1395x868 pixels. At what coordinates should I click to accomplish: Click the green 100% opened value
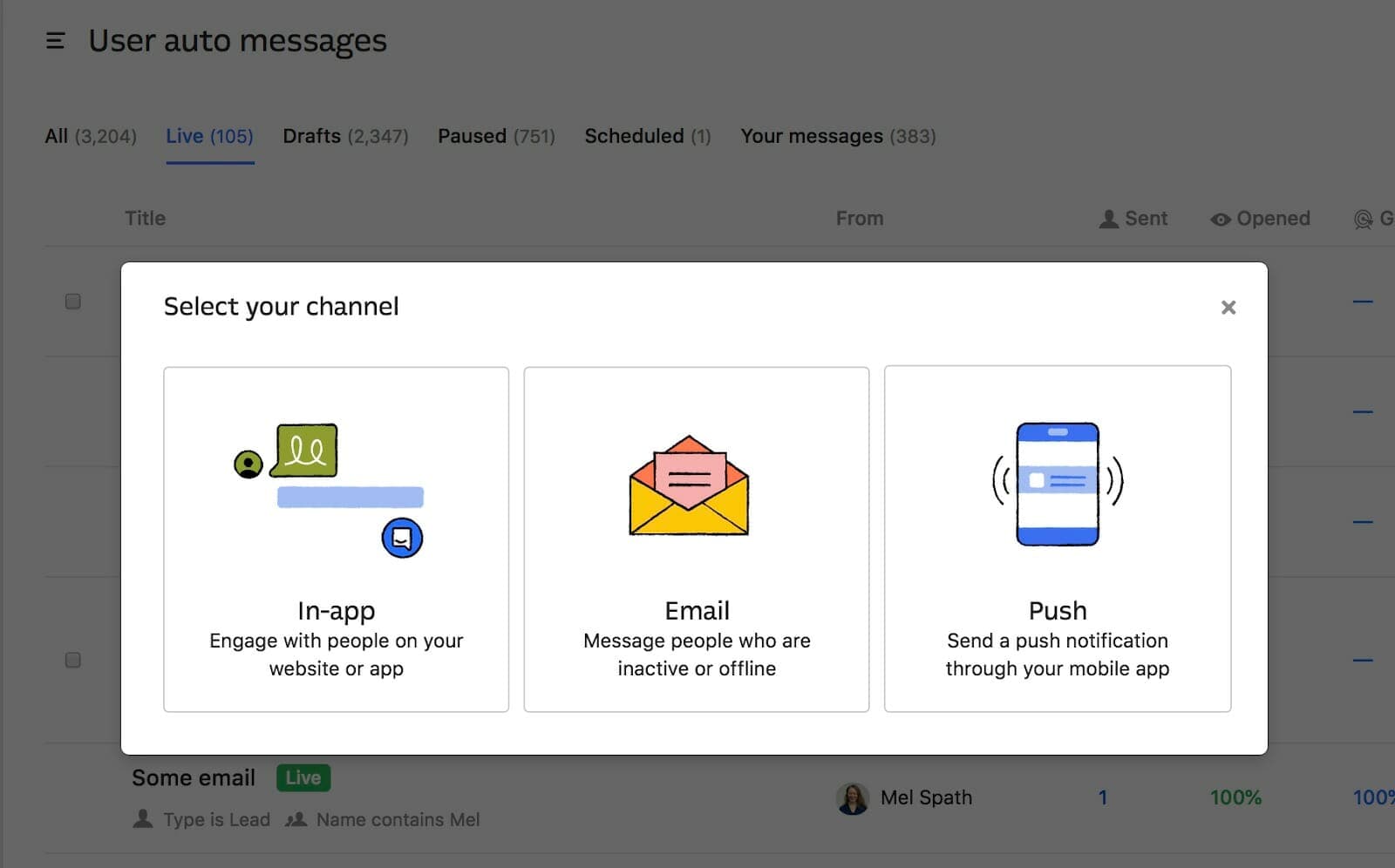pyautogui.click(x=1235, y=798)
